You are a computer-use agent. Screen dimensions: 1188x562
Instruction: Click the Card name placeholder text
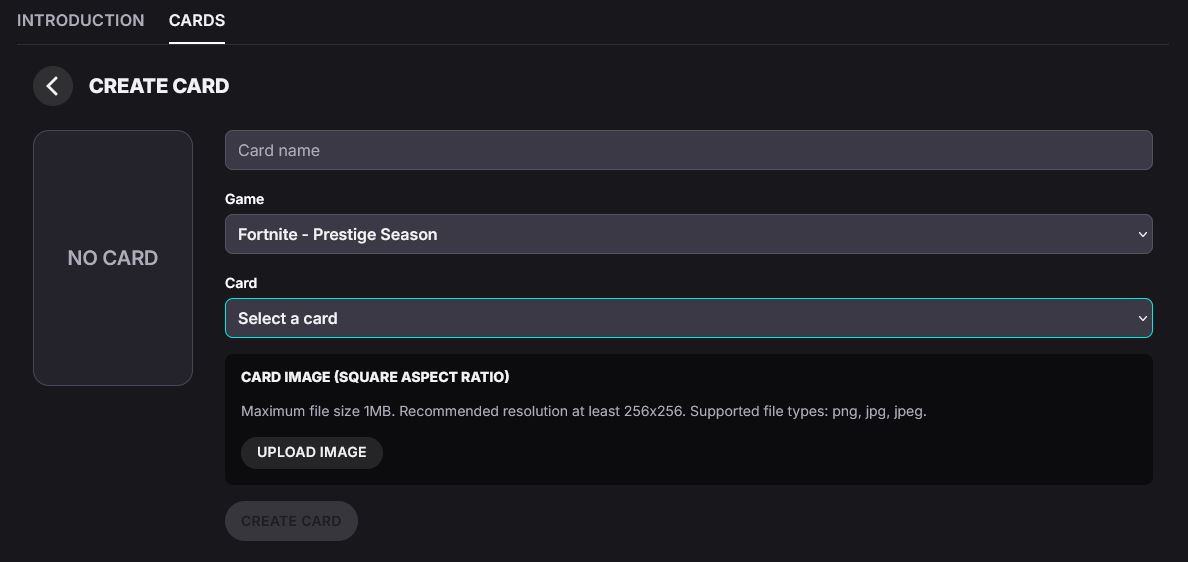pyautogui.click(x=279, y=150)
